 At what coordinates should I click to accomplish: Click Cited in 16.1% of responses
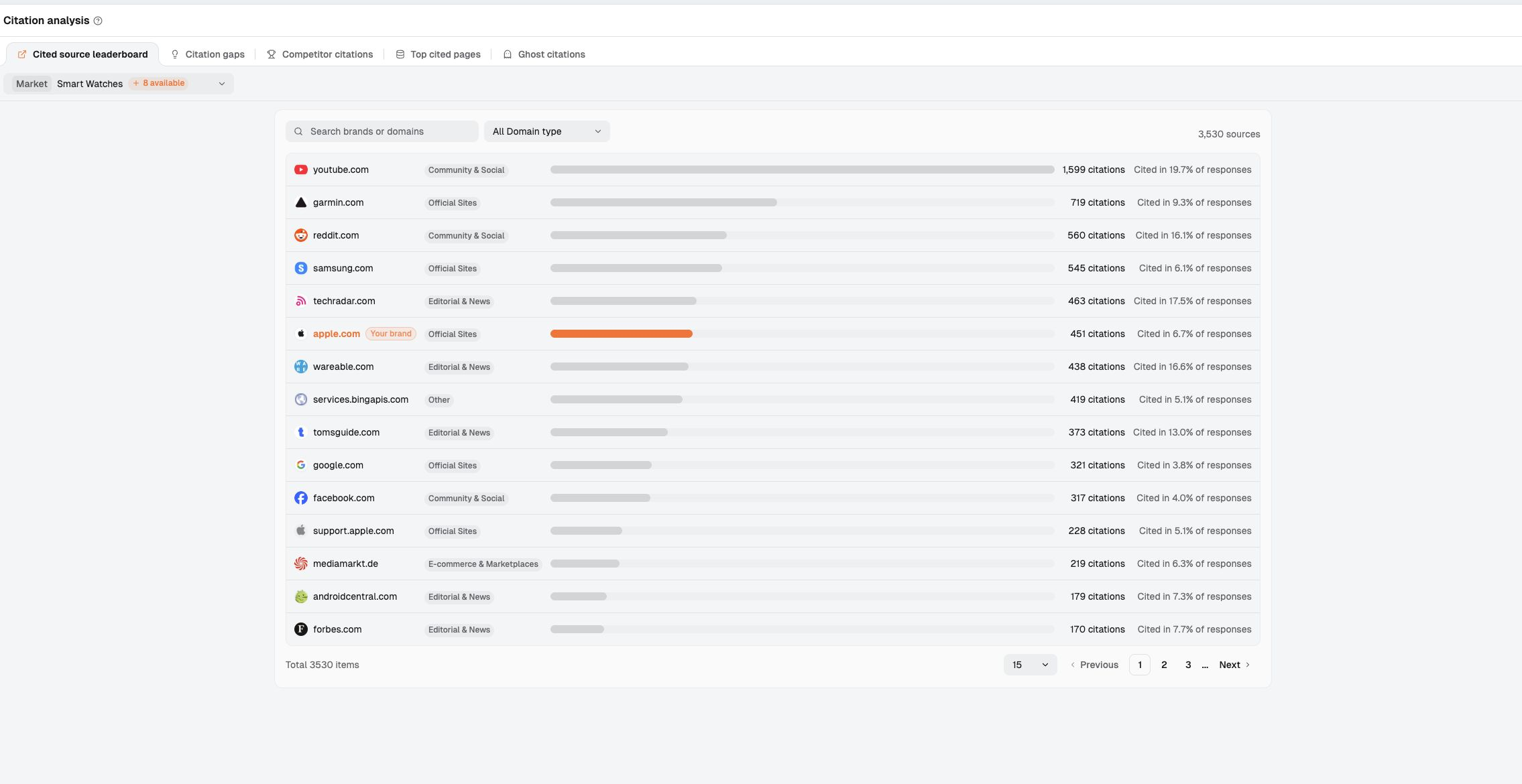(x=1193, y=235)
